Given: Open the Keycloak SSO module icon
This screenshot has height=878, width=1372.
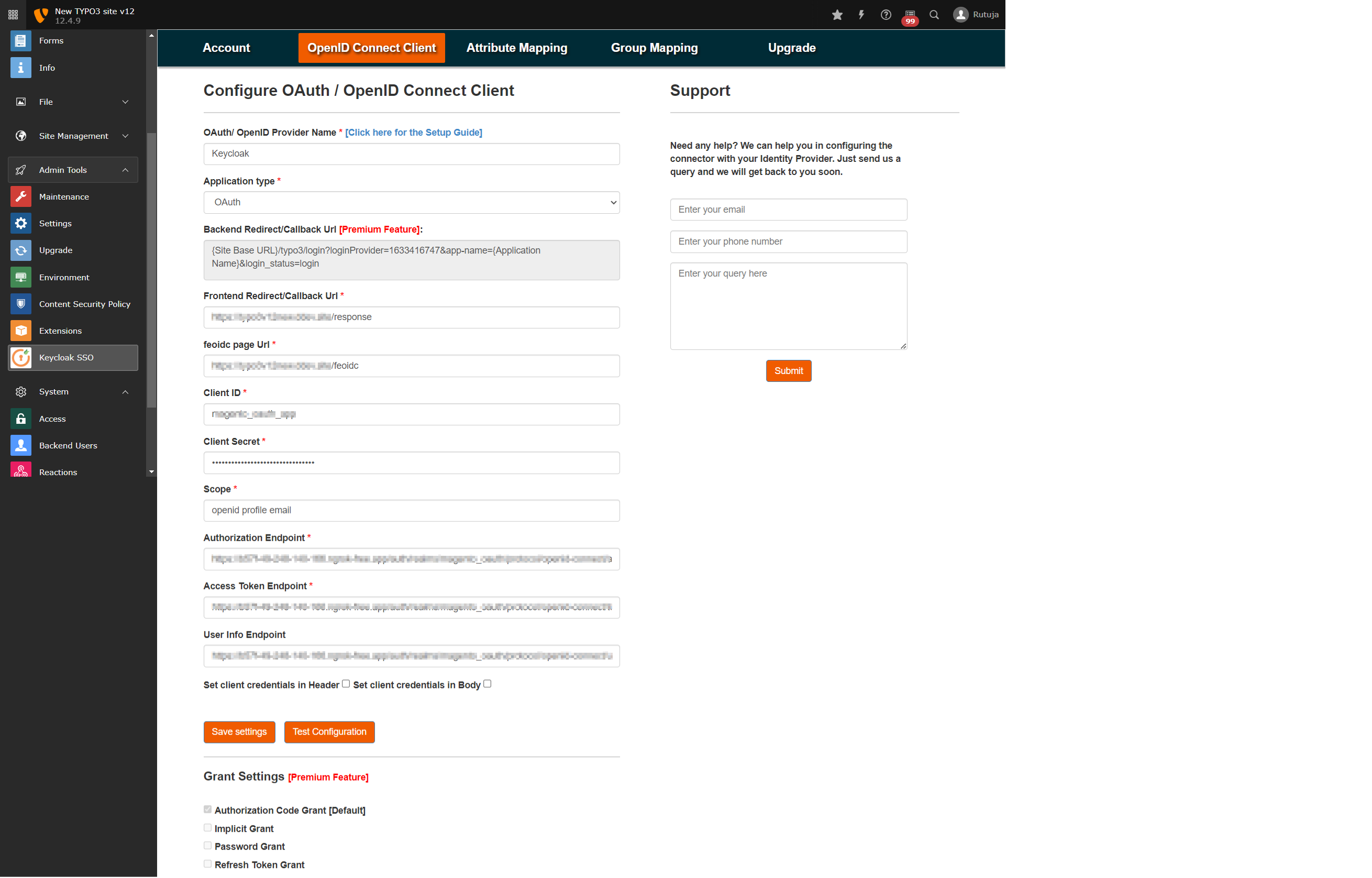Looking at the screenshot, I should (x=20, y=357).
